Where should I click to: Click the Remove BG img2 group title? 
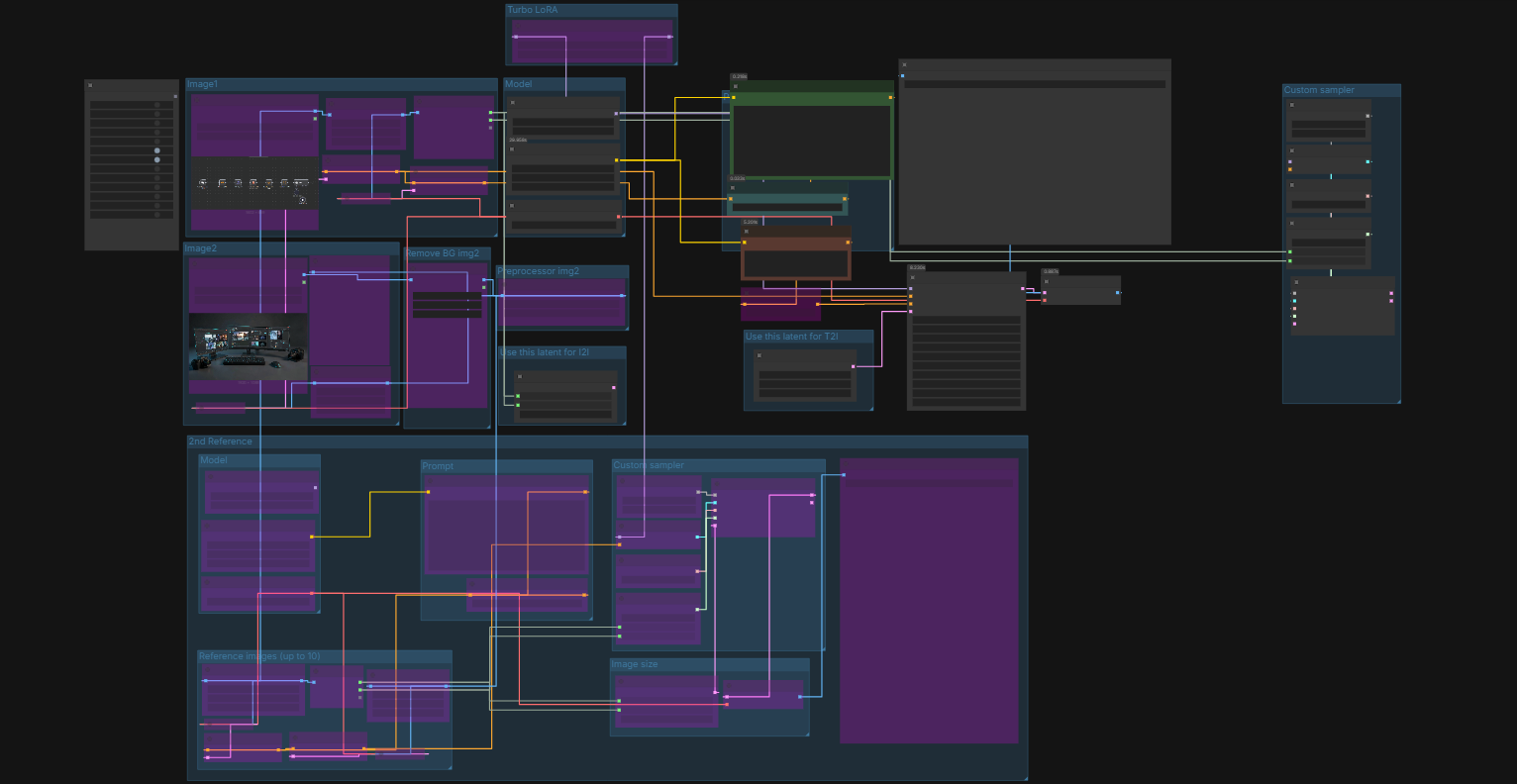[x=443, y=253]
